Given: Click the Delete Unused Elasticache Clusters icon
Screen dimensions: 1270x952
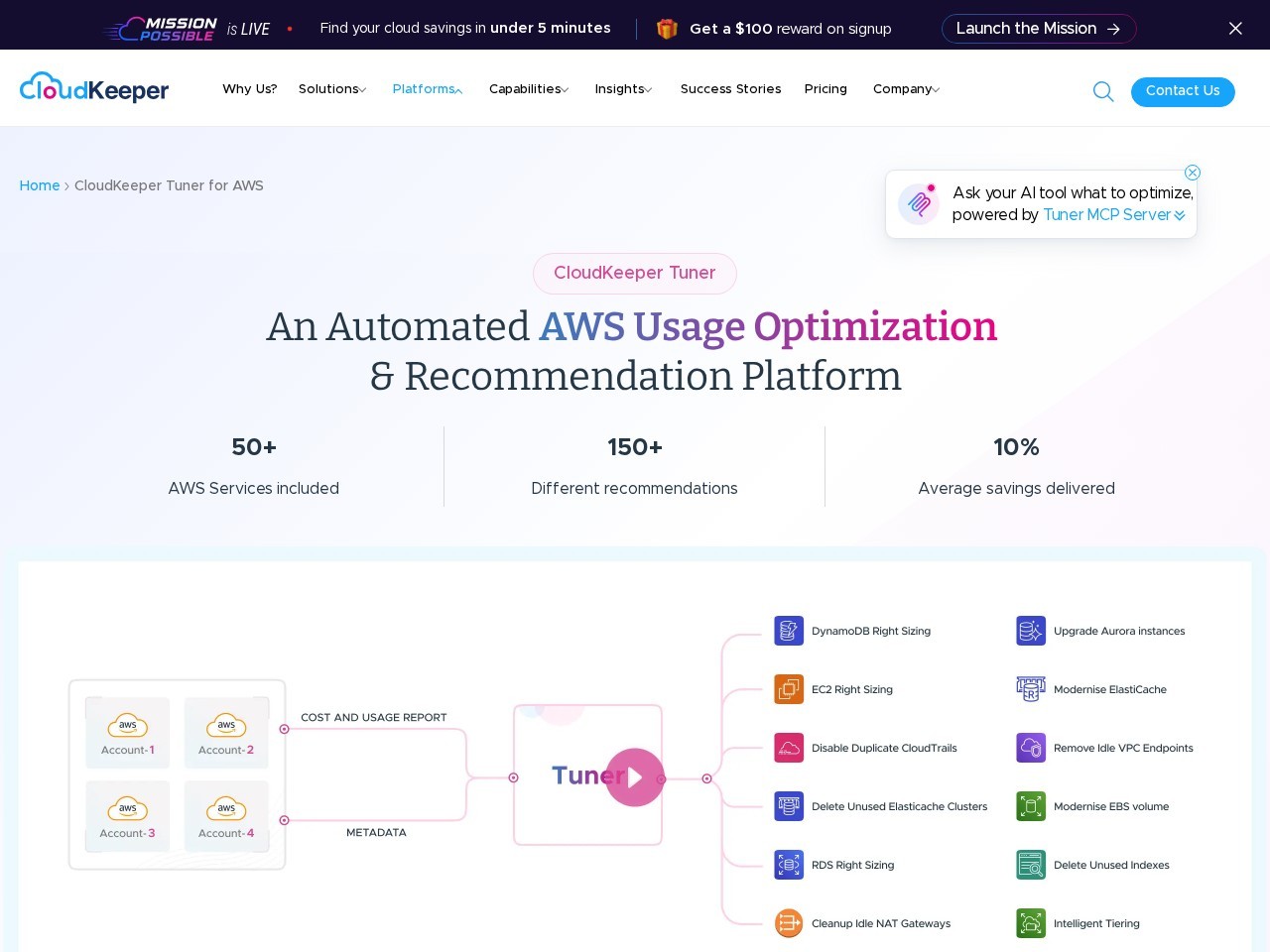Looking at the screenshot, I should pyautogui.click(x=789, y=806).
